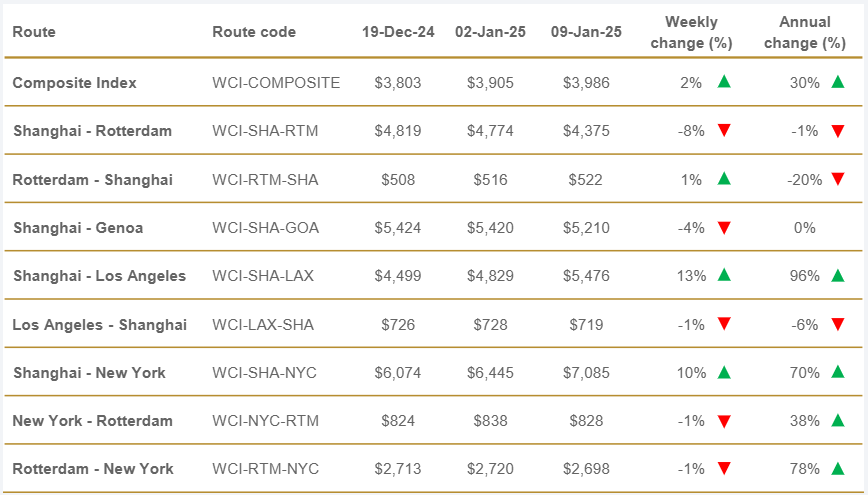Select the Shanghai - Los Angeles route name
This screenshot has width=868, height=495.
pos(99,276)
